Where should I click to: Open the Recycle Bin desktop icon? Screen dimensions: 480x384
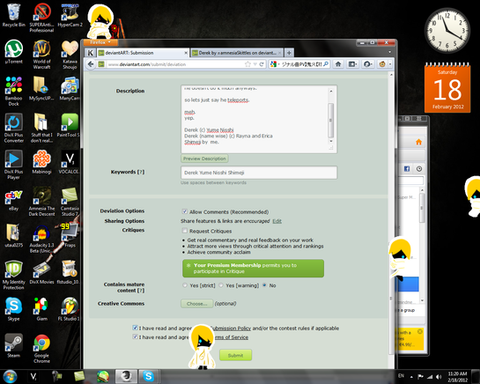click(14, 15)
